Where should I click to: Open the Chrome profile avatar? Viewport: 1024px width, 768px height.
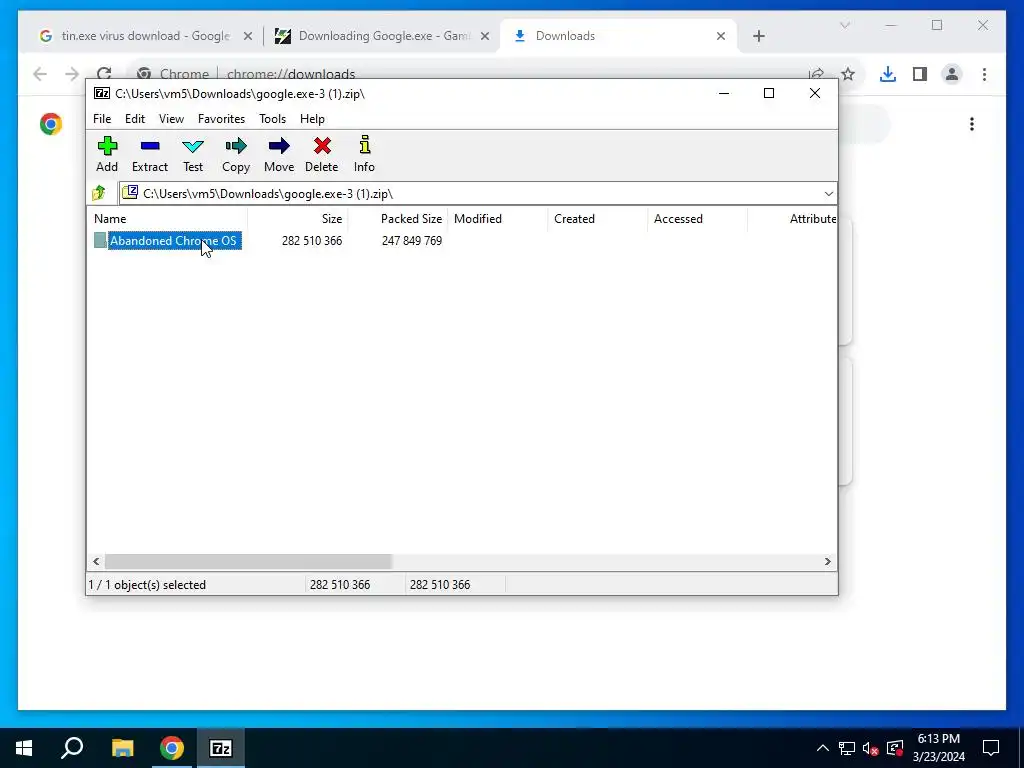point(952,74)
